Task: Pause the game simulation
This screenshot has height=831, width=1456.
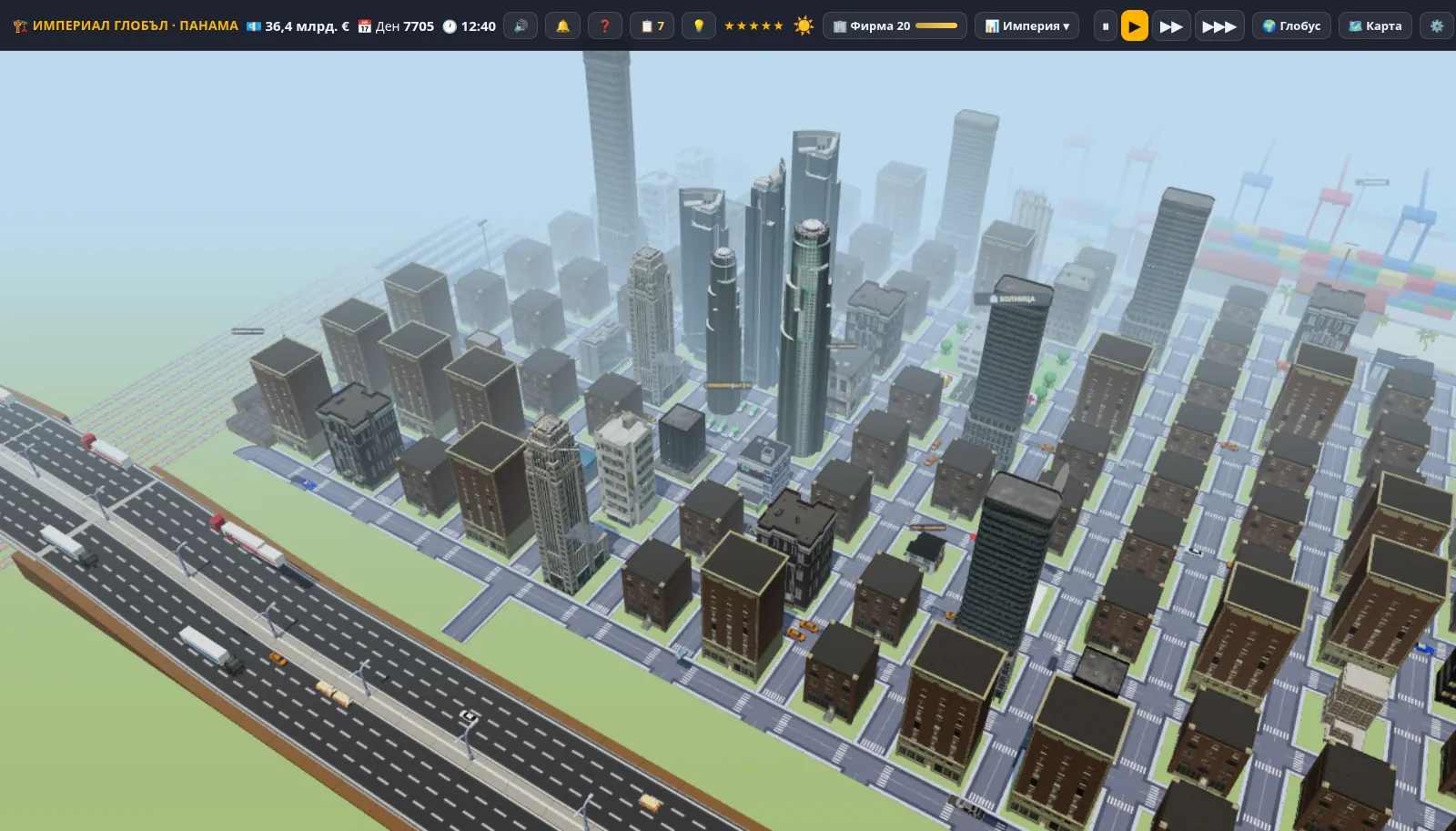Action: pos(1106,25)
